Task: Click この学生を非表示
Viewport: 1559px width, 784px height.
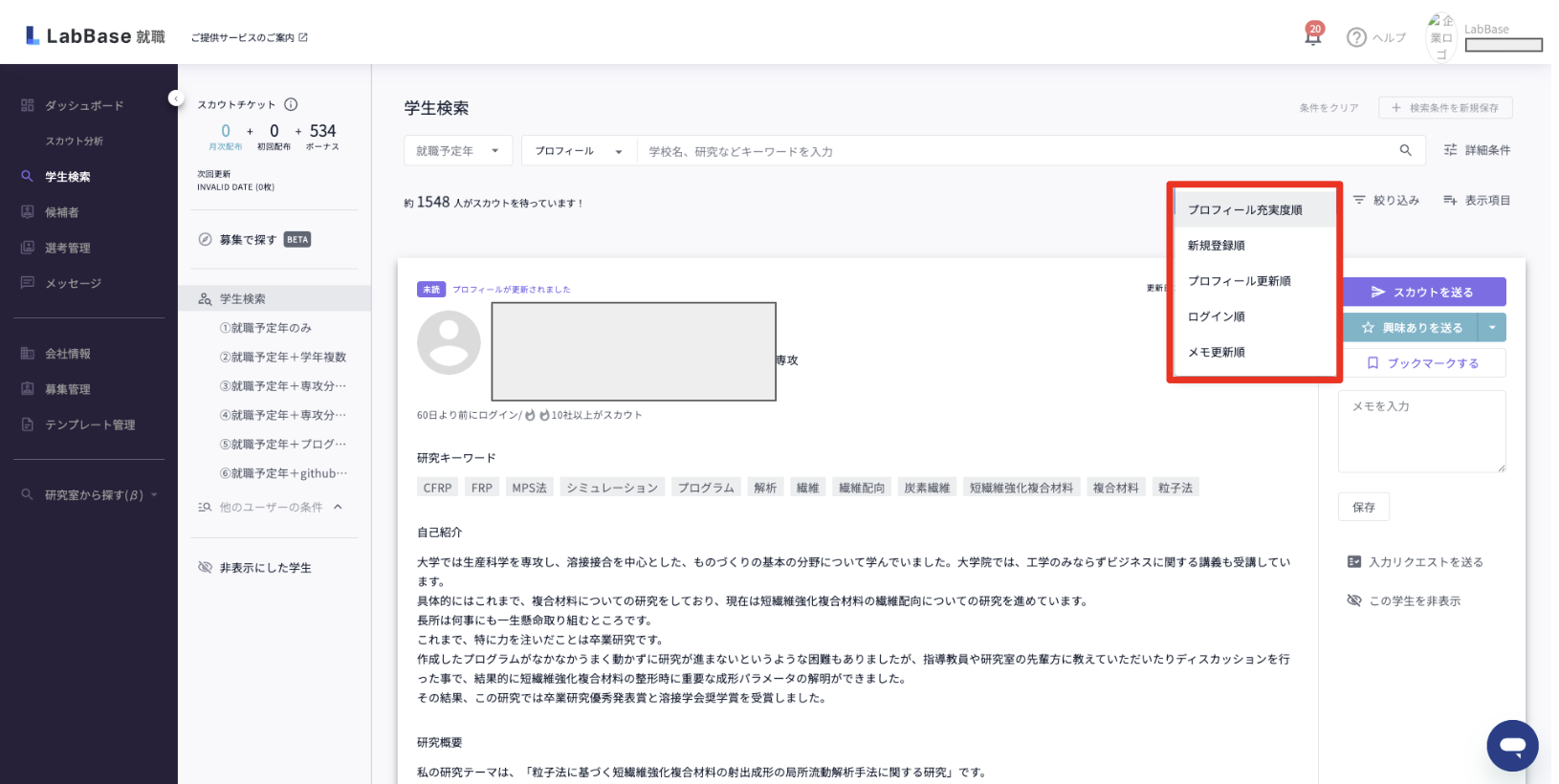Action: [x=1403, y=600]
